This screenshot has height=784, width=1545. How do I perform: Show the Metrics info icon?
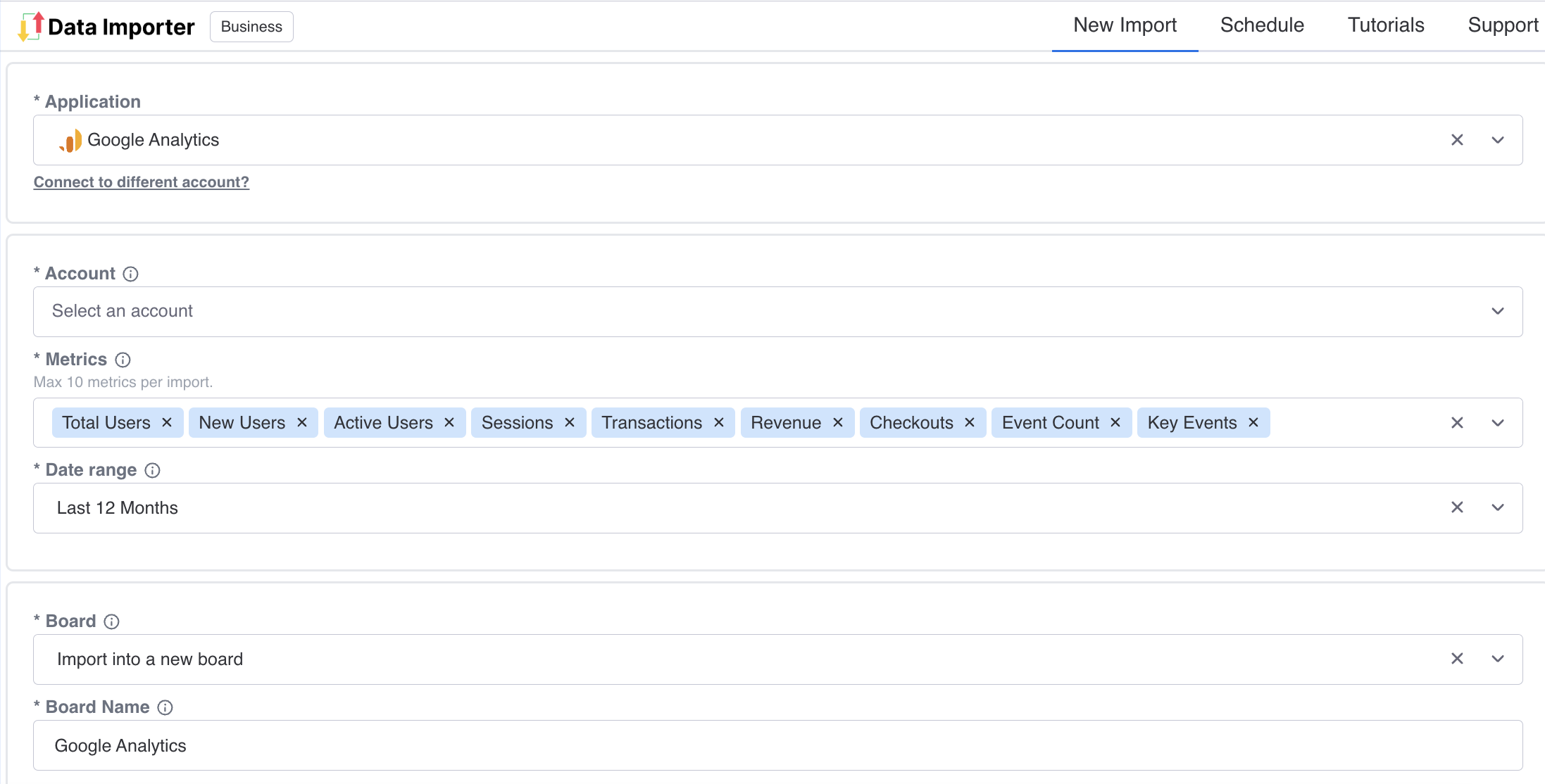click(123, 360)
